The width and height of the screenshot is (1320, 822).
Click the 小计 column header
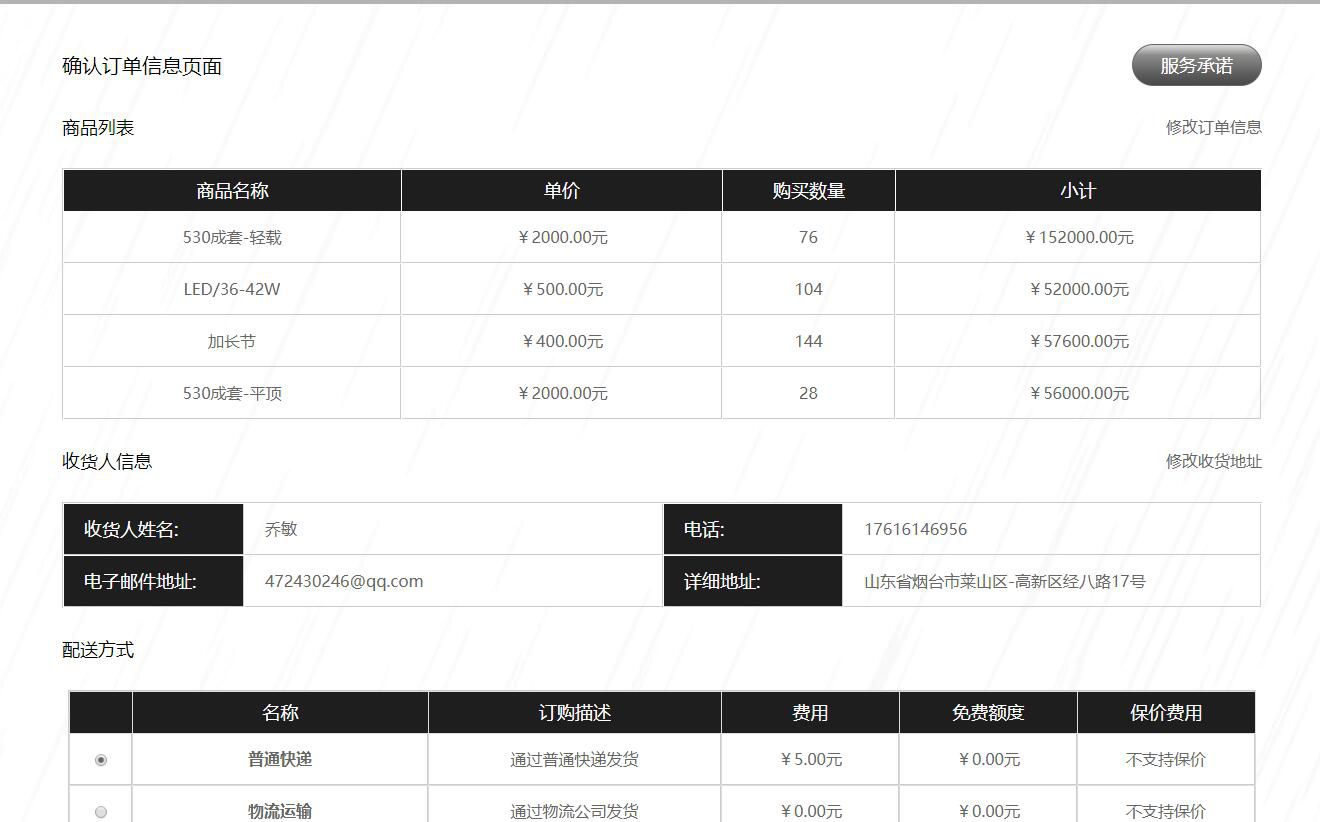point(1078,190)
